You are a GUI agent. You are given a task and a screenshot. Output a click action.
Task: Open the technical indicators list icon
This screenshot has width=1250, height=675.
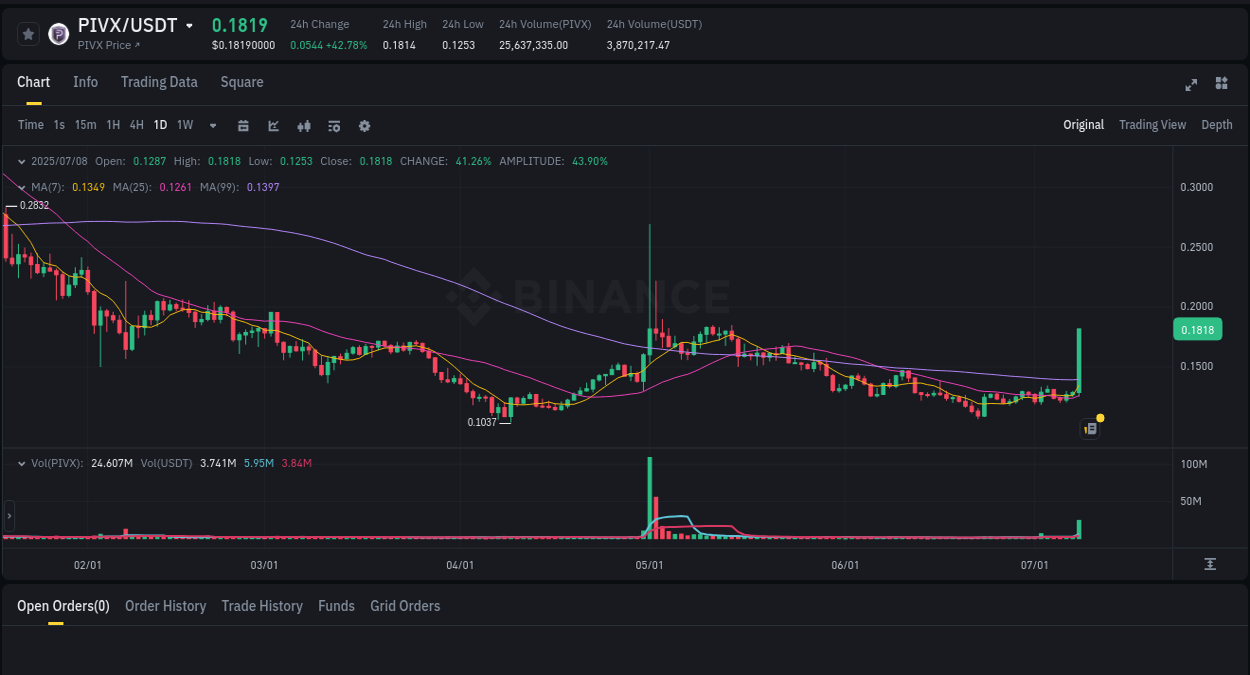333,125
